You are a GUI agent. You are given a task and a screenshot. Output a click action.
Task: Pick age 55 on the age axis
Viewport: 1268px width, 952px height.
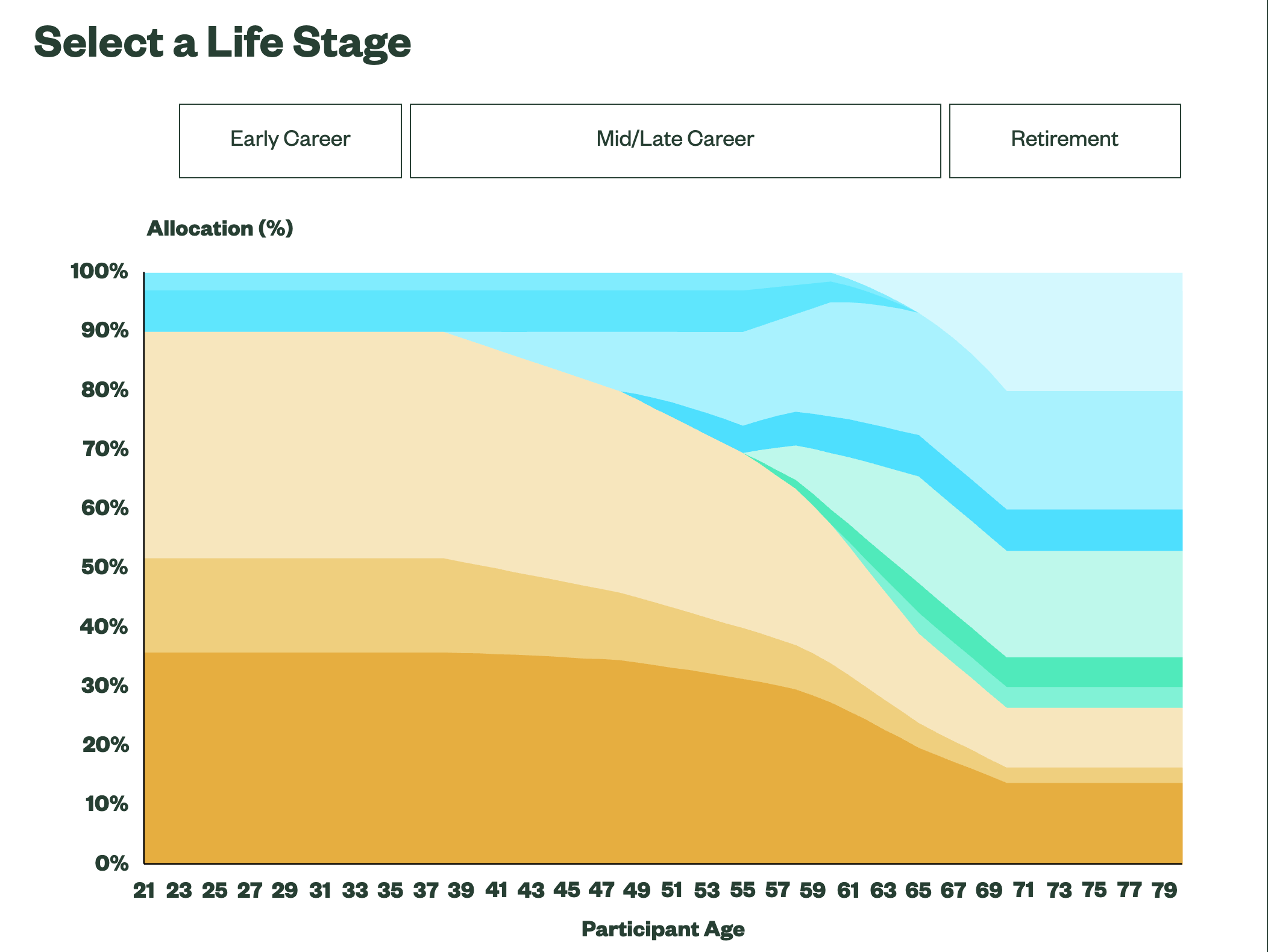[742, 890]
